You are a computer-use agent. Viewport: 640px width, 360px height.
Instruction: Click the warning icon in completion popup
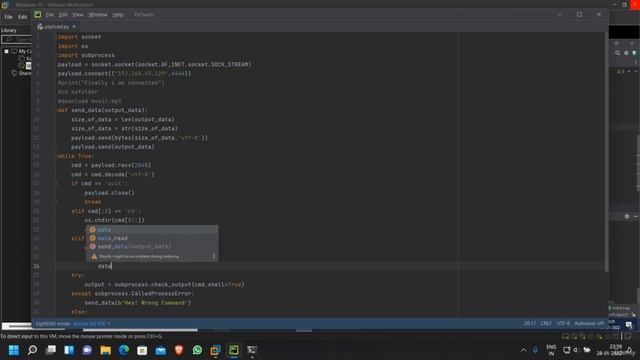(x=94, y=256)
